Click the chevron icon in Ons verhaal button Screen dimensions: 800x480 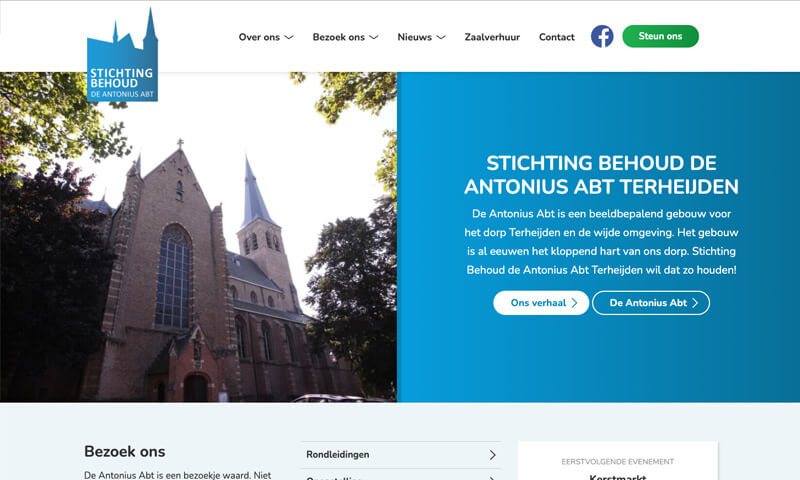[574, 303]
